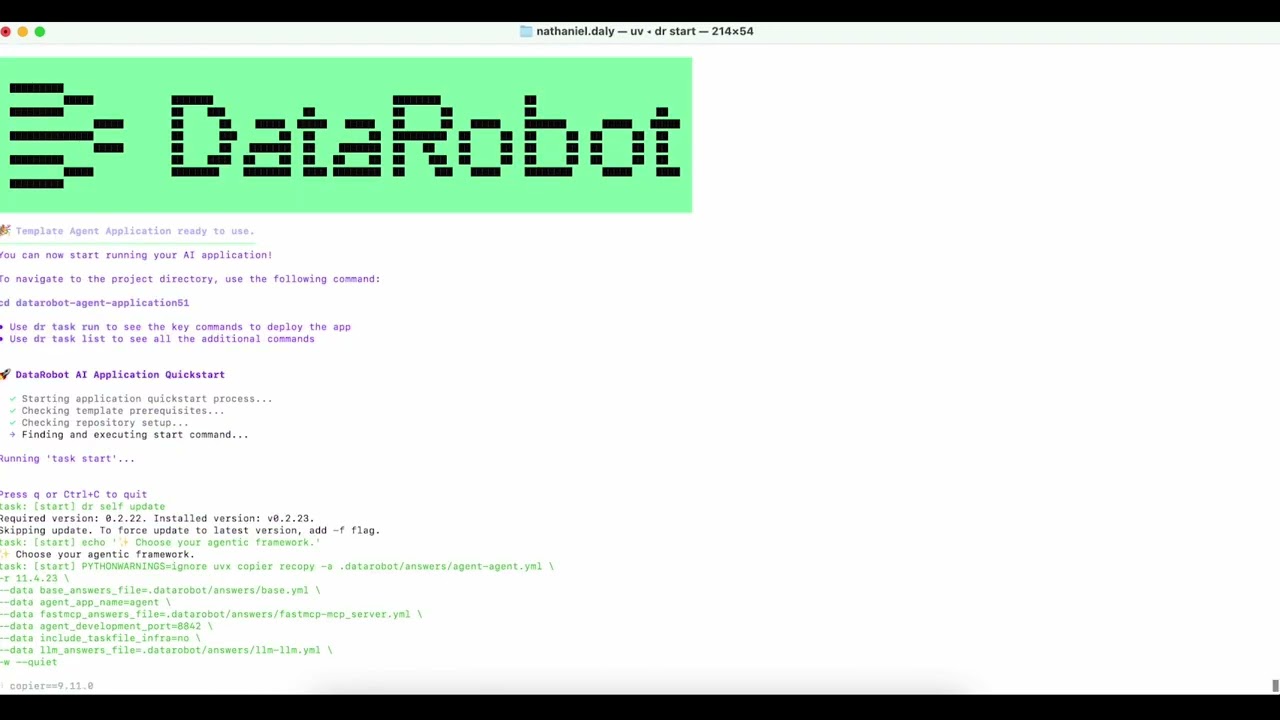Click '--data agent_app_name=agent' line
Screen dimensions: 1280x720
tap(86, 603)
